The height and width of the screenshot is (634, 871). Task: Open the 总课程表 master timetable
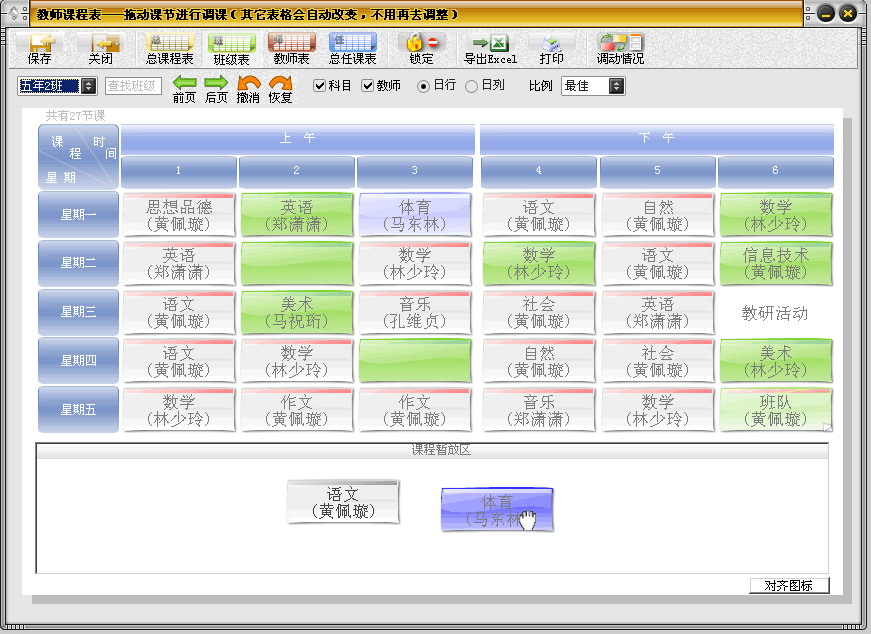169,48
